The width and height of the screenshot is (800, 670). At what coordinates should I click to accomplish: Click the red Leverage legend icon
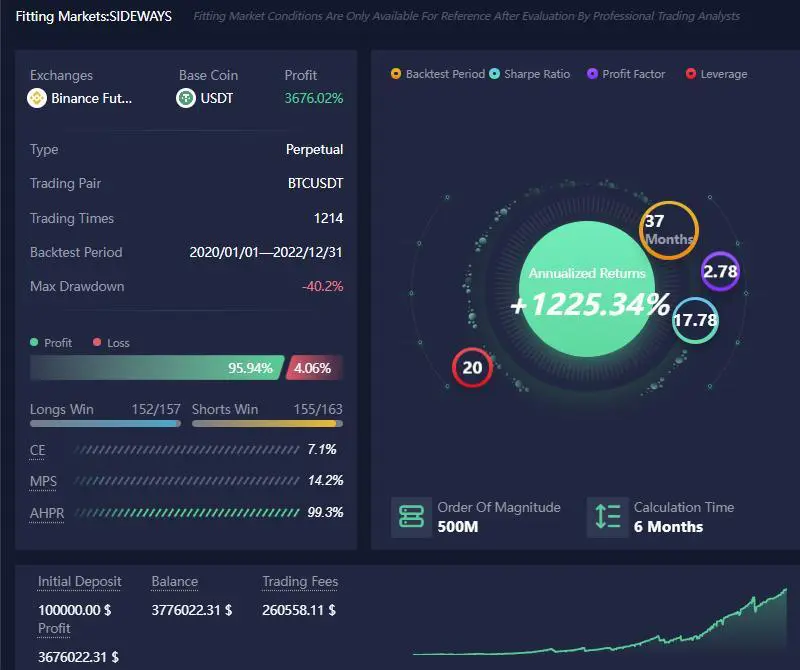pyautogui.click(x=691, y=74)
